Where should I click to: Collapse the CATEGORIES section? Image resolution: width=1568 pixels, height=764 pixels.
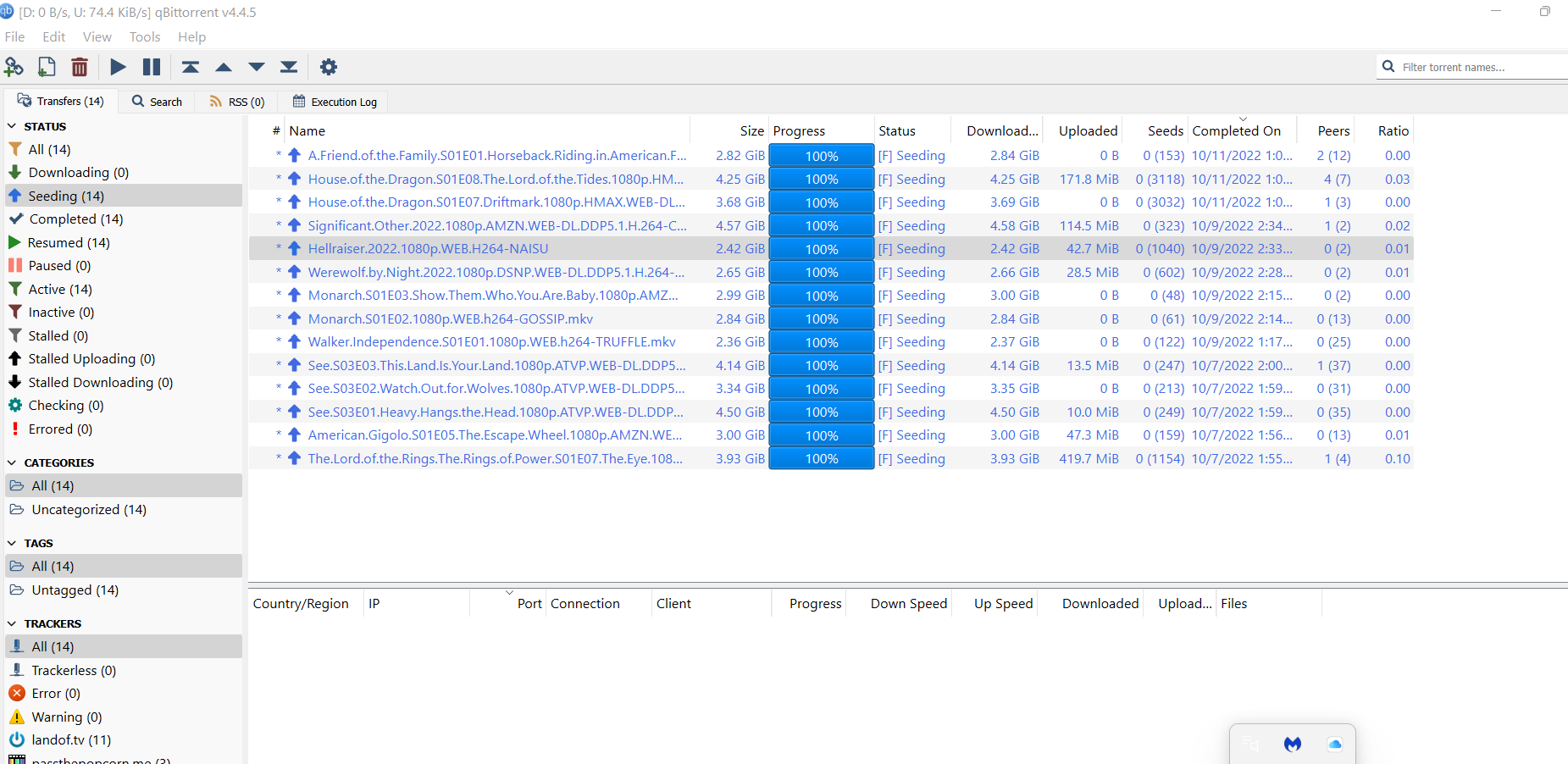pyautogui.click(x=12, y=462)
